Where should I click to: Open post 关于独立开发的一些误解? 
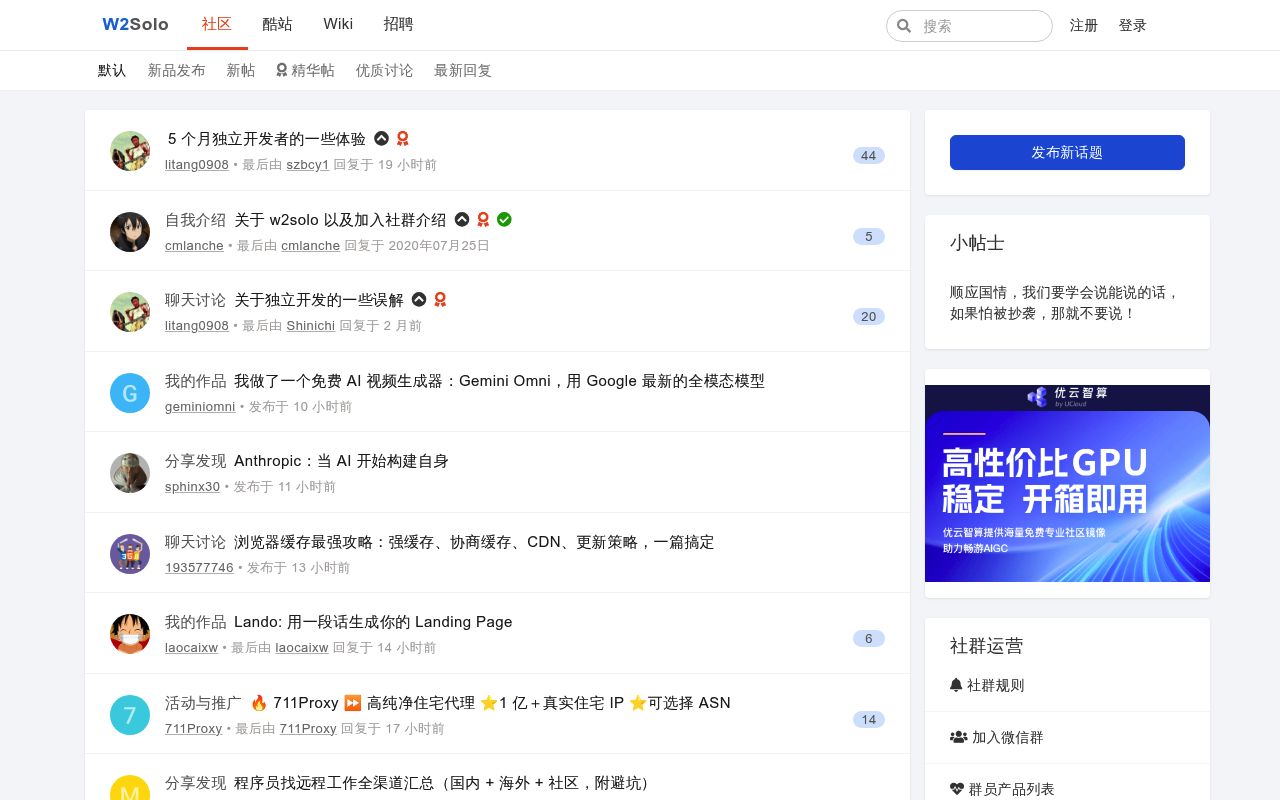coord(319,300)
